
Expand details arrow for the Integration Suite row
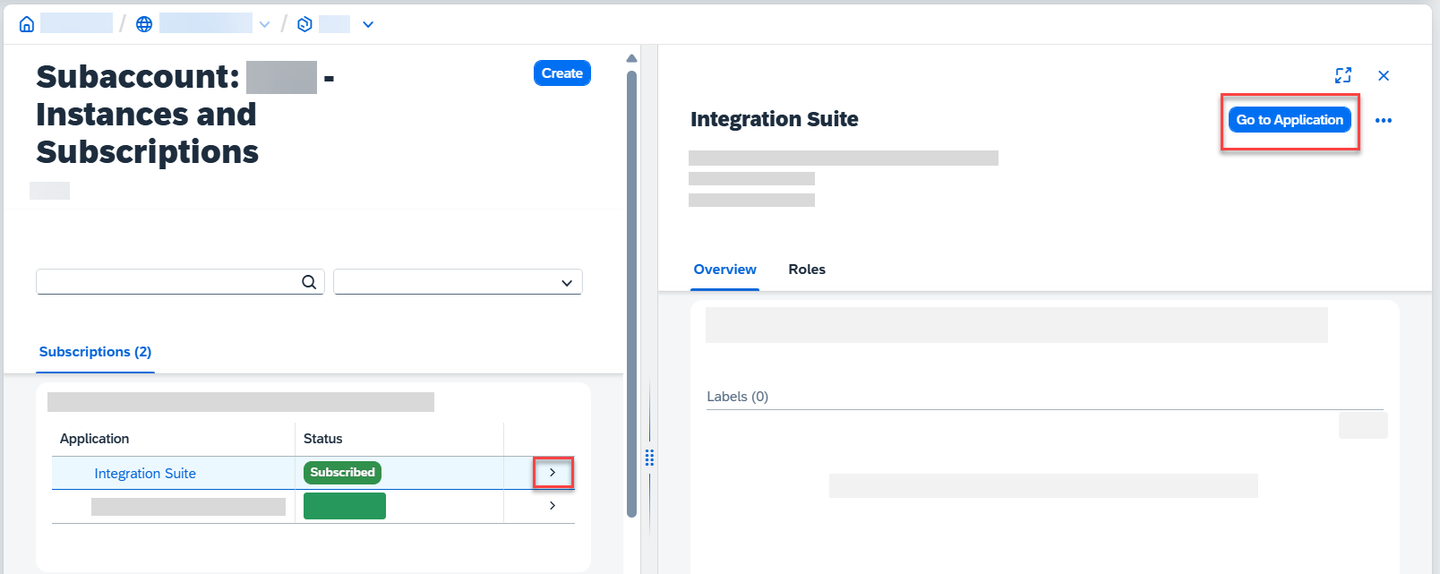(553, 472)
